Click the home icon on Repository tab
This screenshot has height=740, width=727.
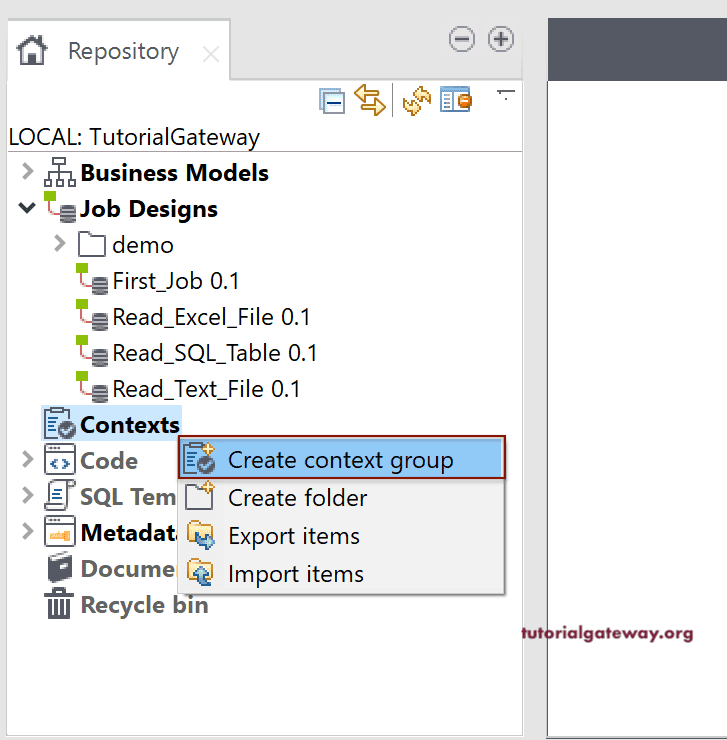point(32,50)
